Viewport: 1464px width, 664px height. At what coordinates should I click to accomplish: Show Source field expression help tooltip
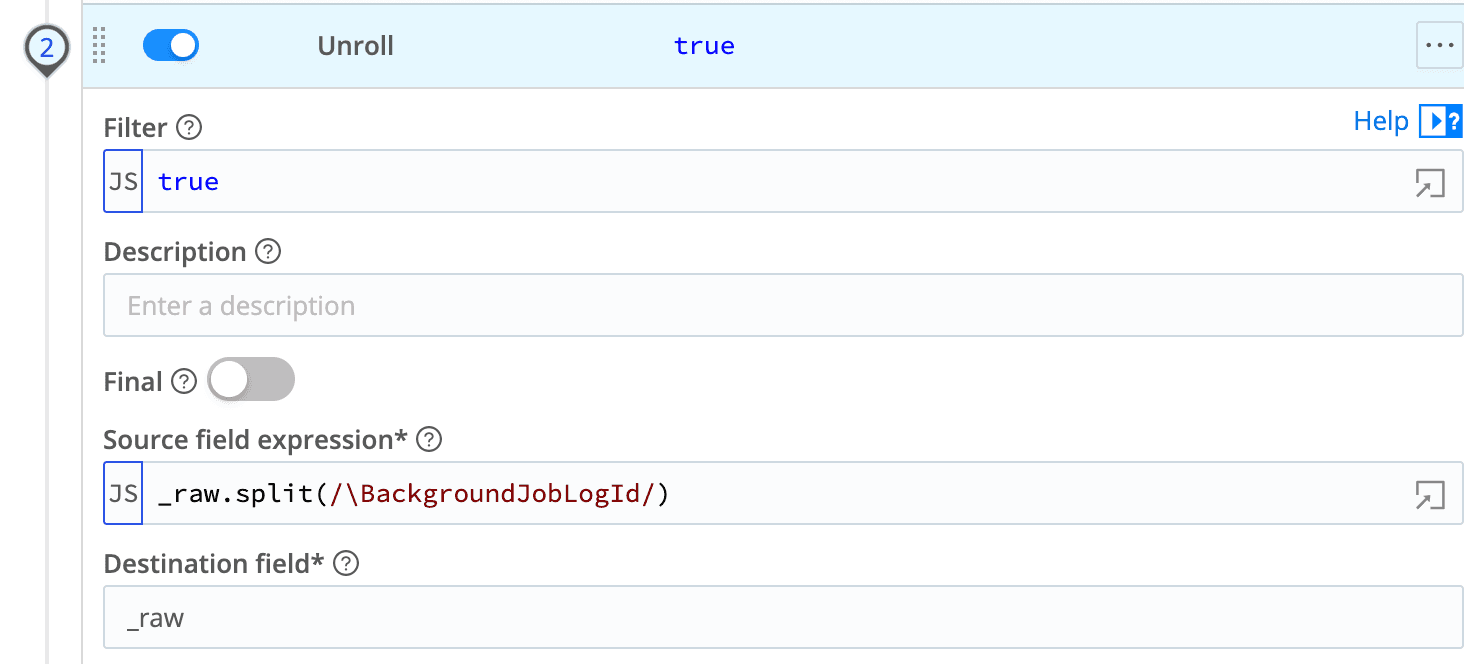click(x=429, y=440)
